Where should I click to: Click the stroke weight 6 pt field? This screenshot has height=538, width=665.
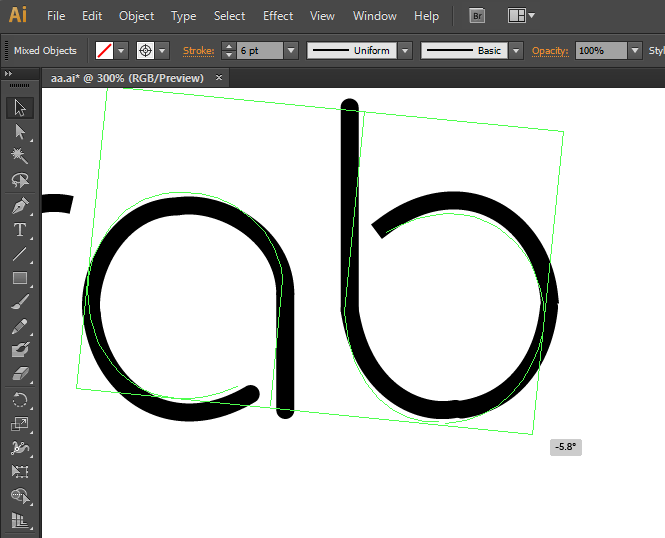tap(260, 51)
